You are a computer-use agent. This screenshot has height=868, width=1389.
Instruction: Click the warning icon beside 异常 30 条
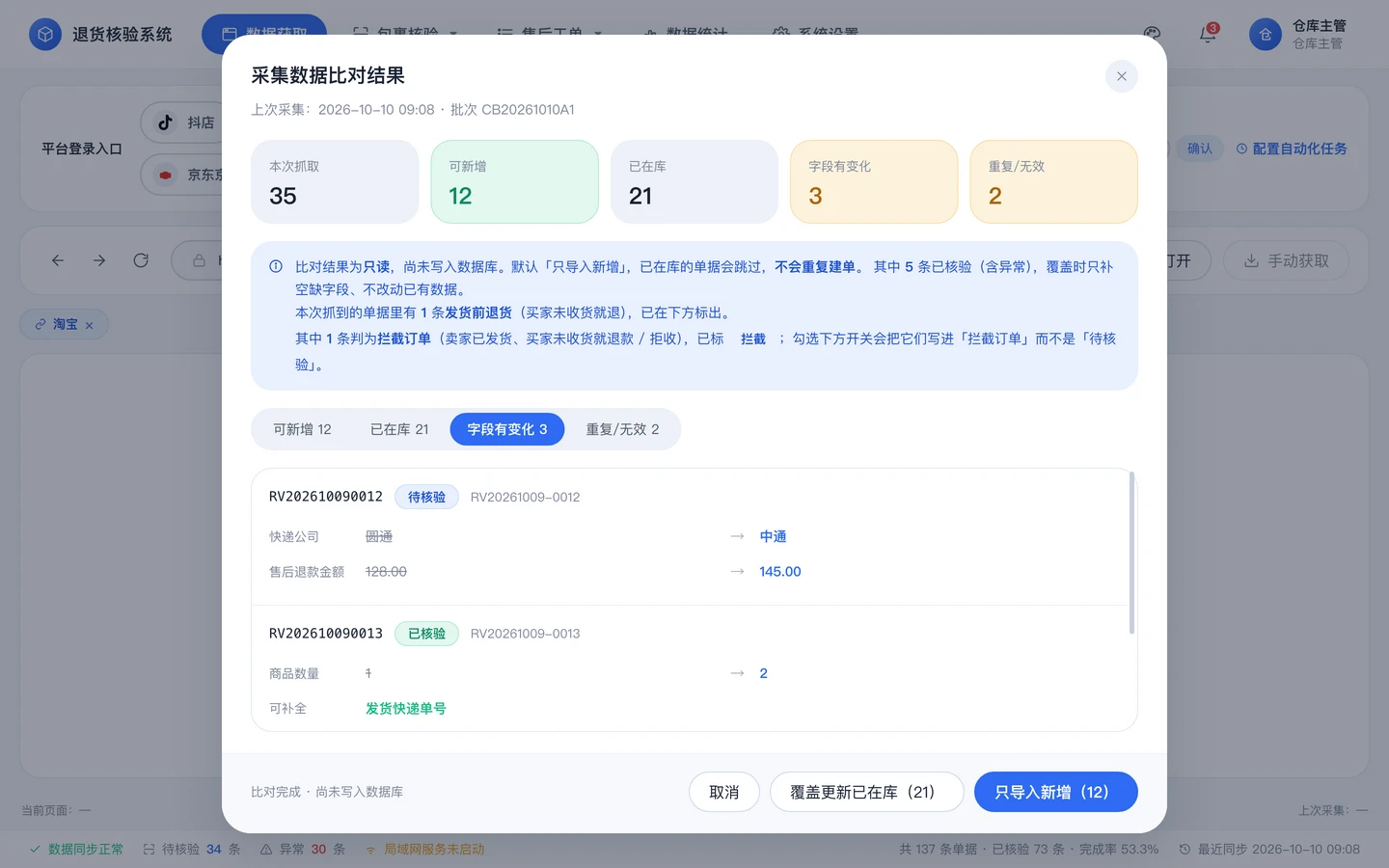click(266, 850)
